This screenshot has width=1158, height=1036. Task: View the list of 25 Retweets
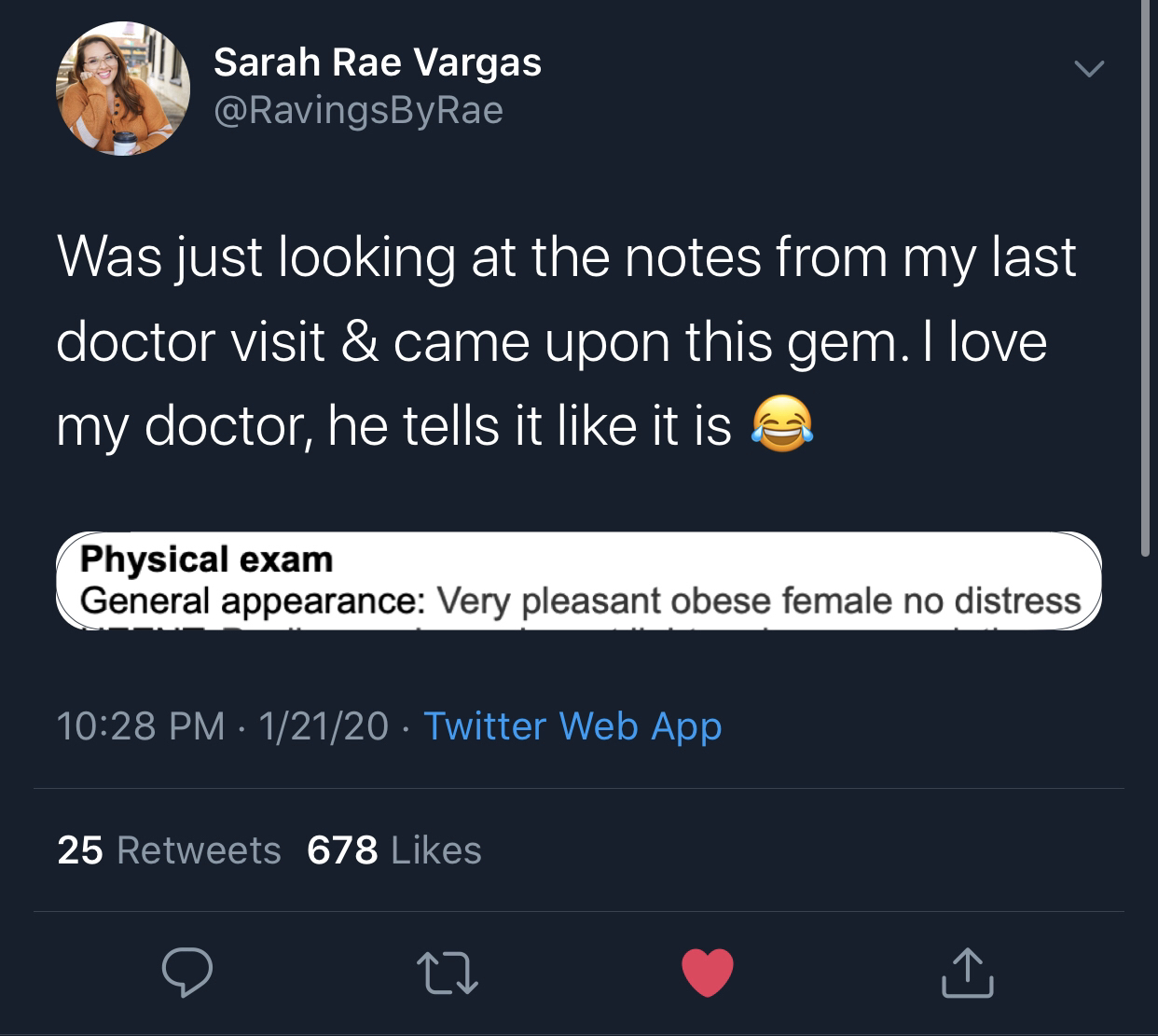(x=169, y=850)
